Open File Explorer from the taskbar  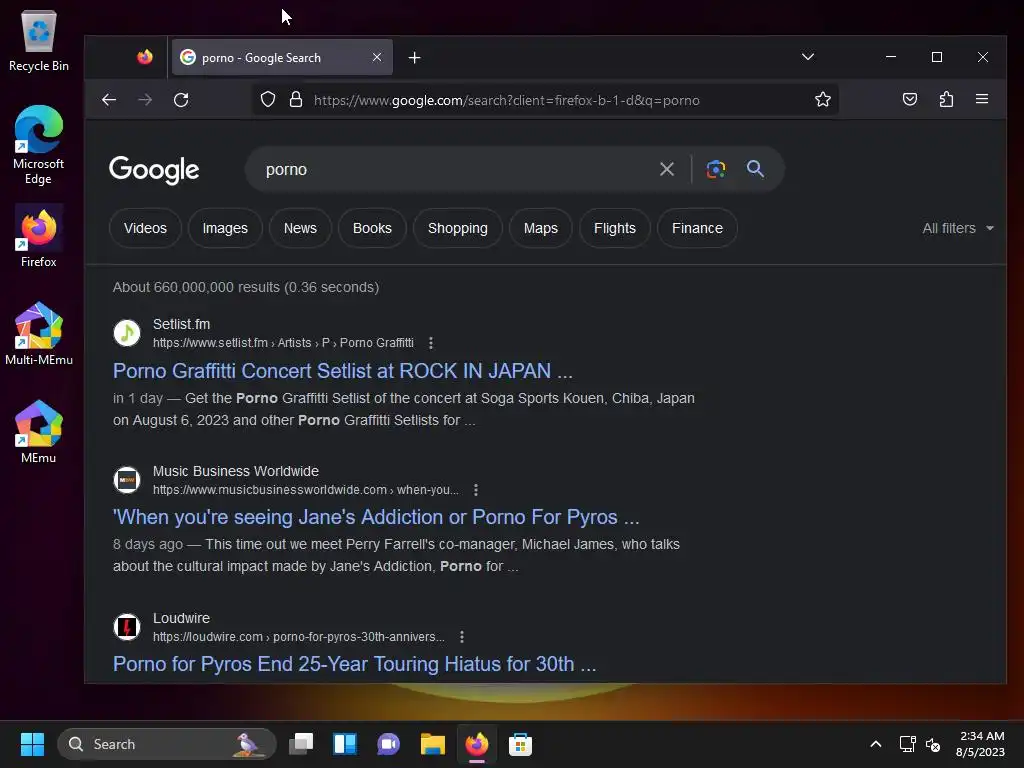[432, 744]
